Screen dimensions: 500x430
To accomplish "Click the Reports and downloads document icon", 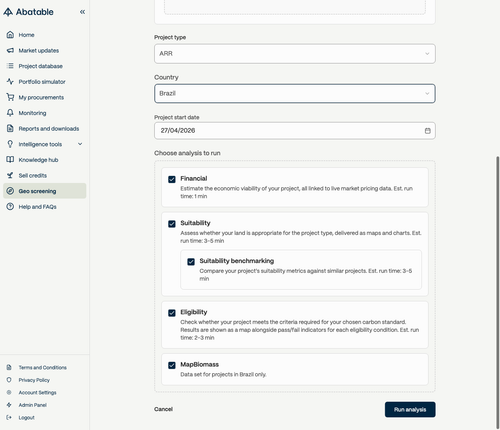I will (x=10, y=128).
